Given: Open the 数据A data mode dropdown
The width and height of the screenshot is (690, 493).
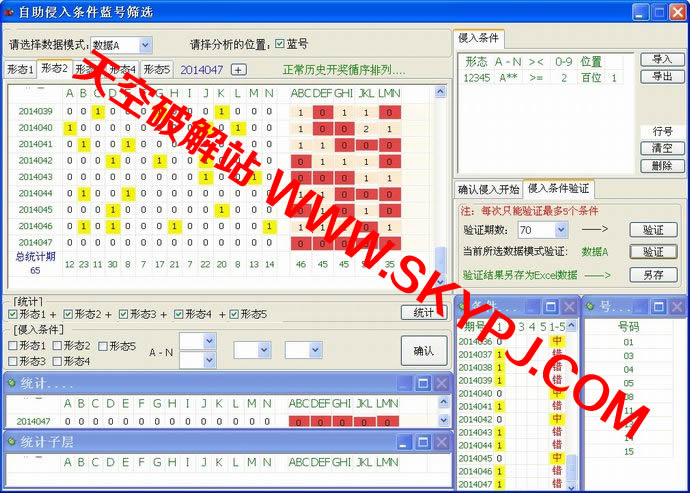Looking at the screenshot, I should tap(144, 45).
